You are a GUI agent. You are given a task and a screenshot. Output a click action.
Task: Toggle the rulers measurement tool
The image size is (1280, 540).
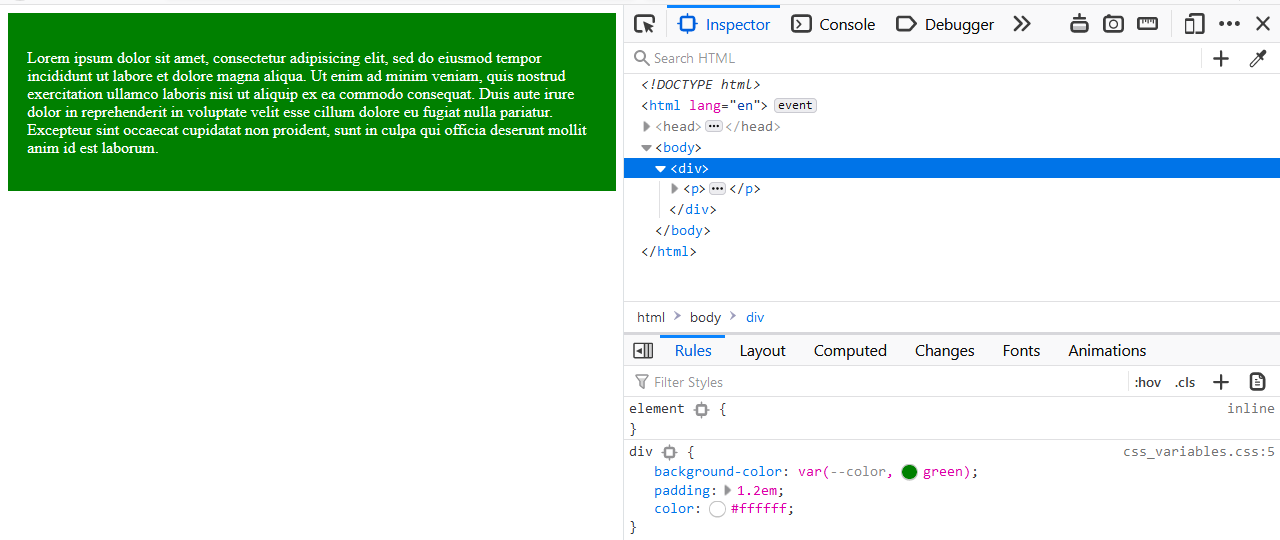pyautogui.click(x=1147, y=24)
